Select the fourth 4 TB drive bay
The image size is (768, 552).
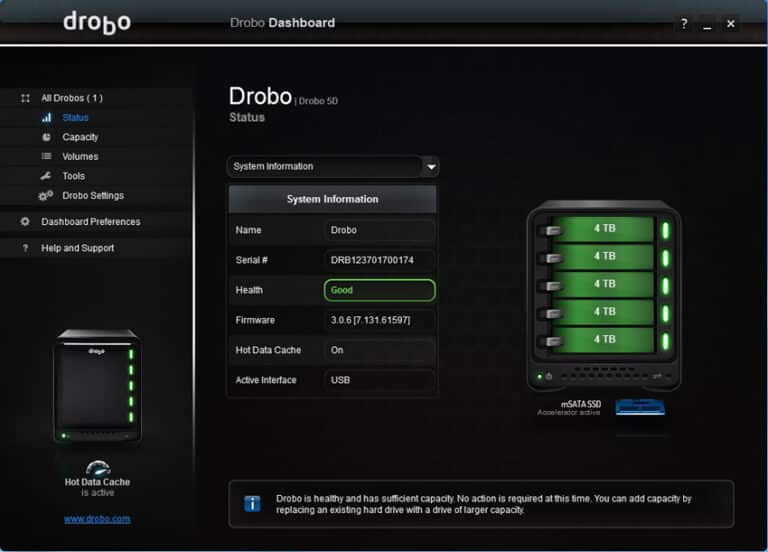point(602,312)
